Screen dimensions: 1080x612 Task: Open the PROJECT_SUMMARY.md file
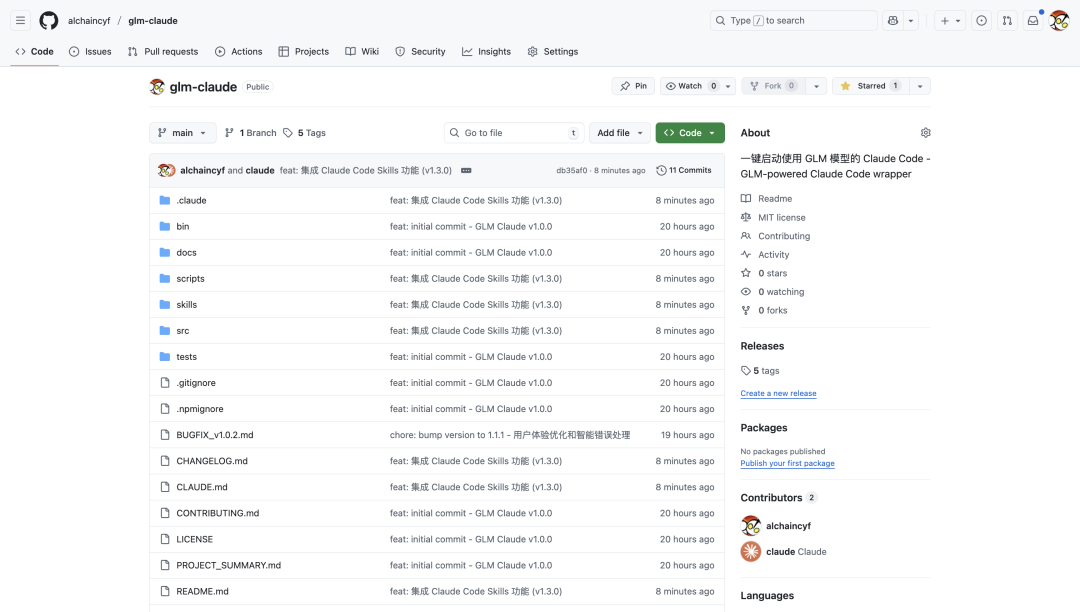click(228, 565)
